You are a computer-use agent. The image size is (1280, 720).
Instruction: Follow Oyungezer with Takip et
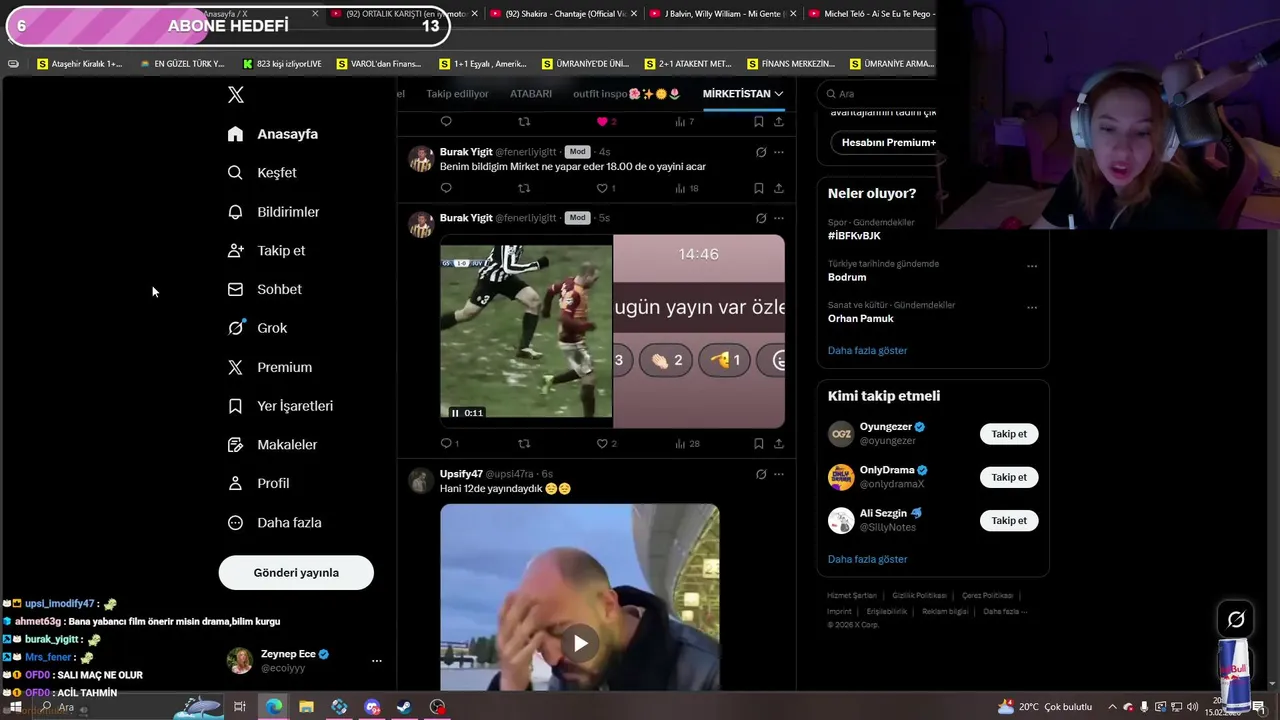1009,434
